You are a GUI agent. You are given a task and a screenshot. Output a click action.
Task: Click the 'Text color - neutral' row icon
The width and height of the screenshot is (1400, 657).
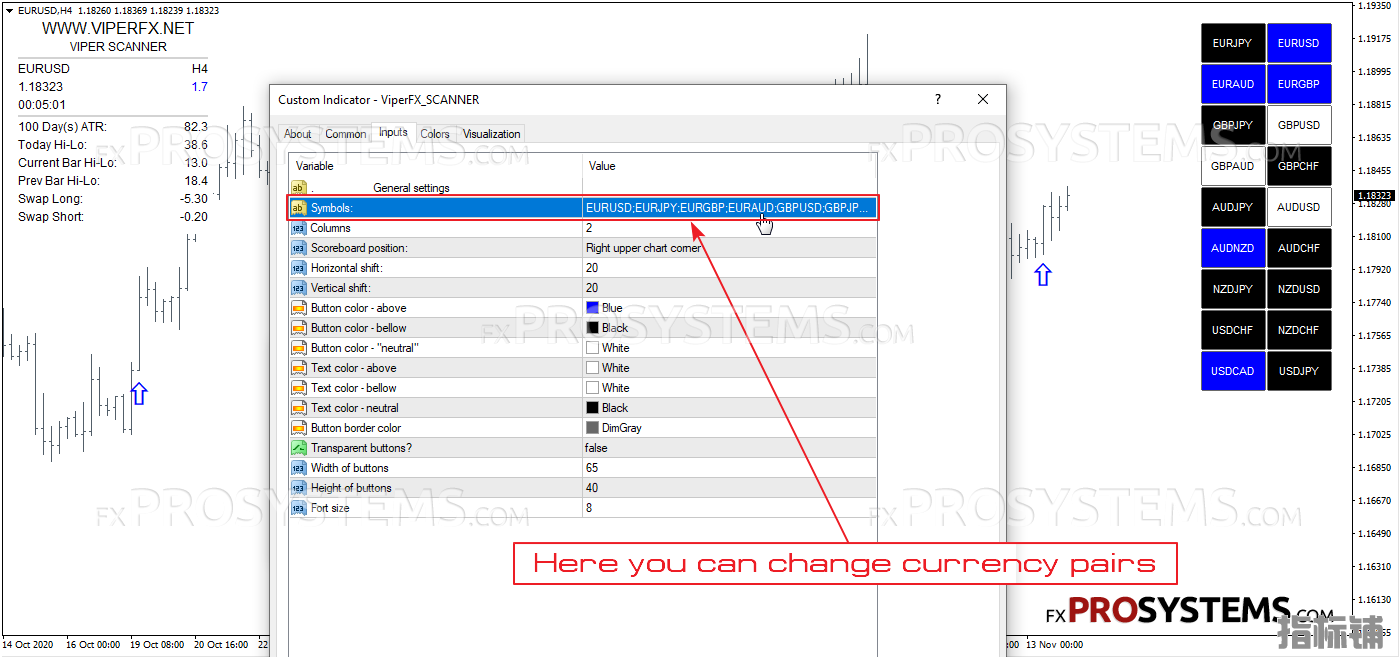pyautogui.click(x=298, y=408)
